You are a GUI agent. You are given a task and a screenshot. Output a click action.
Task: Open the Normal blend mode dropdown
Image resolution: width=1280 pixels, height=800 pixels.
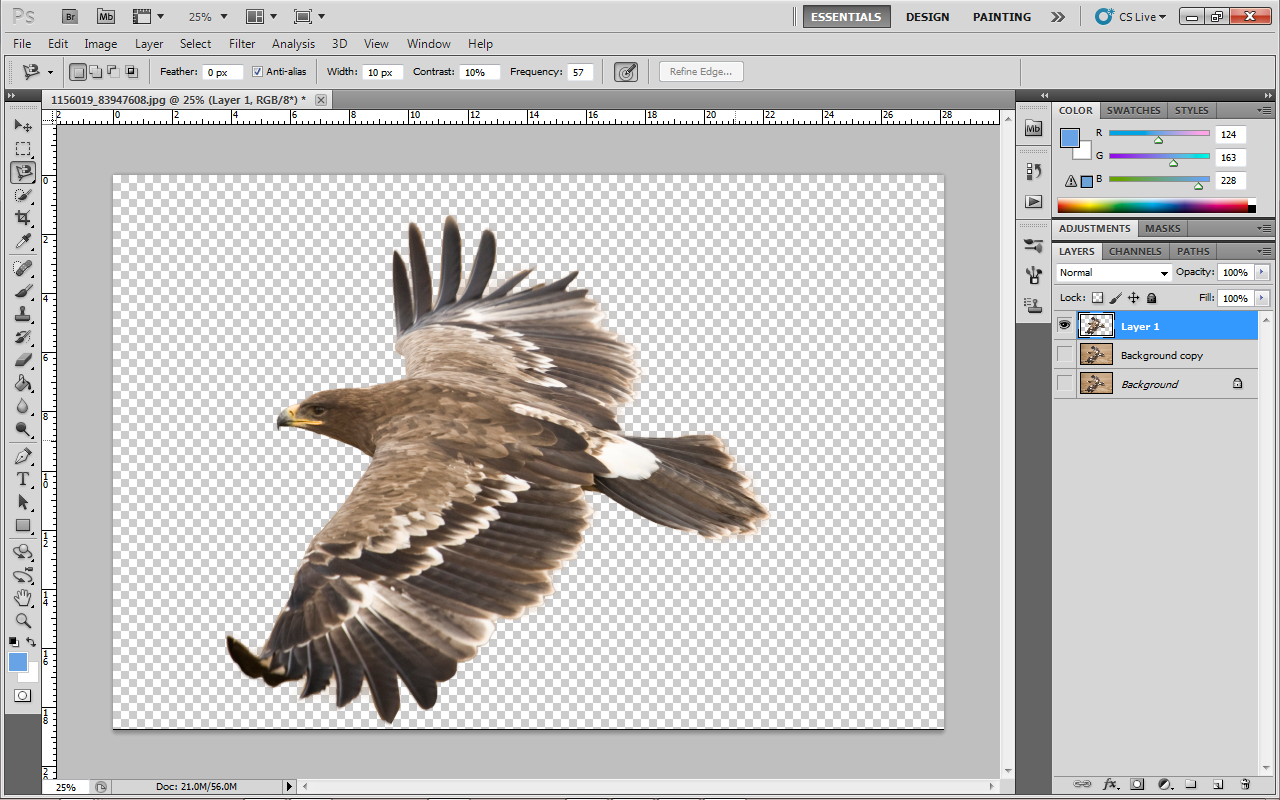point(1113,273)
